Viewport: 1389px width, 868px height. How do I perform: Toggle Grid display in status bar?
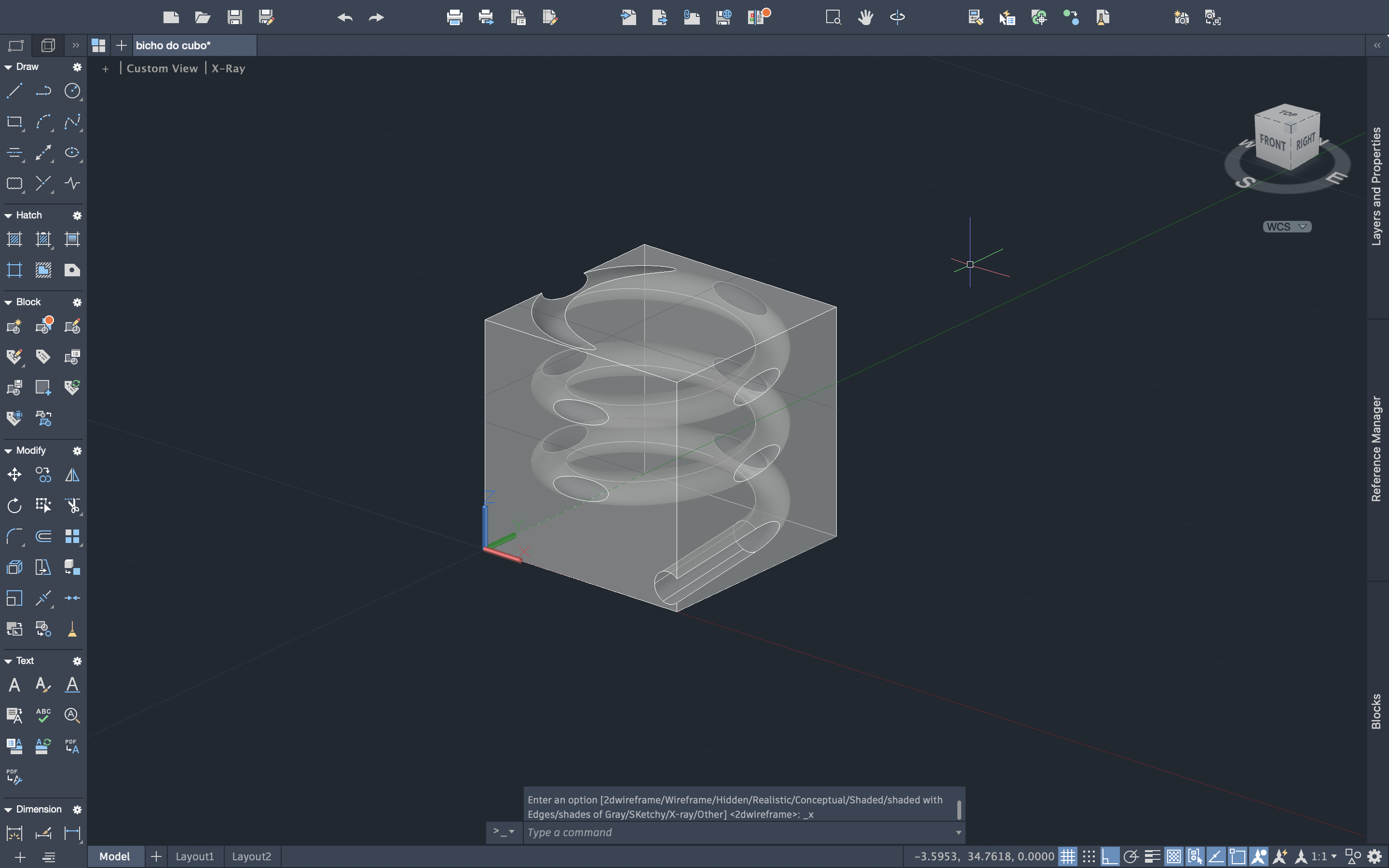pyautogui.click(x=1067, y=856)
